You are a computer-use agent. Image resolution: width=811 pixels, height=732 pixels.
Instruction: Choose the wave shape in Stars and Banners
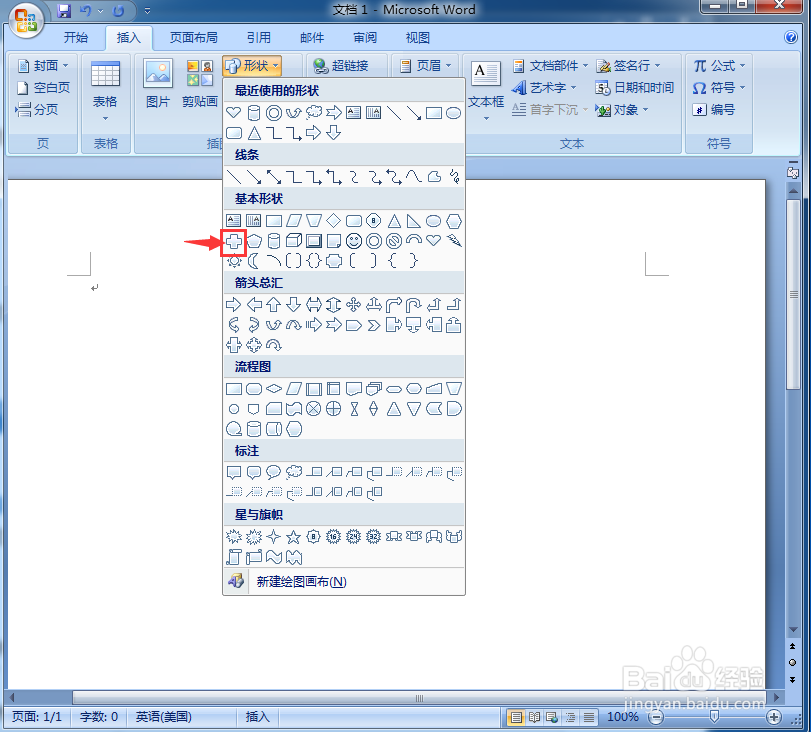(x=274, y=557)
